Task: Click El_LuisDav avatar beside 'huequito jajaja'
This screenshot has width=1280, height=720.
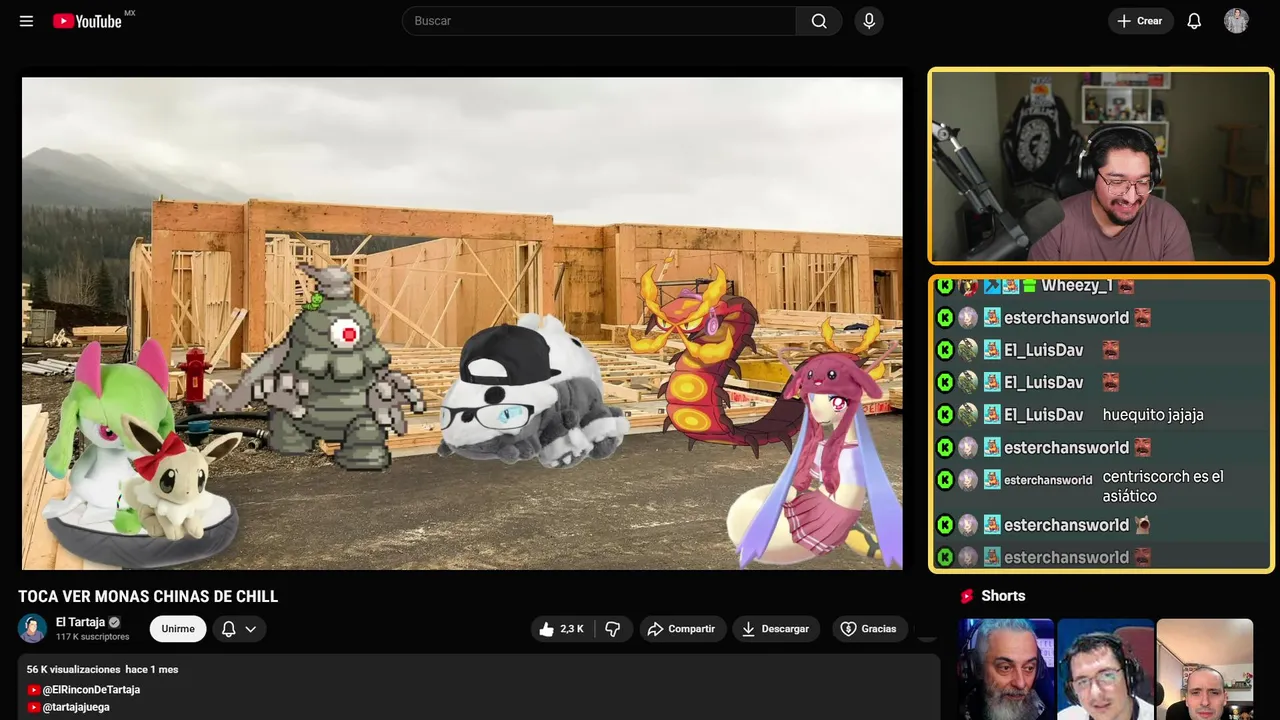Action: tap(968, 415)
